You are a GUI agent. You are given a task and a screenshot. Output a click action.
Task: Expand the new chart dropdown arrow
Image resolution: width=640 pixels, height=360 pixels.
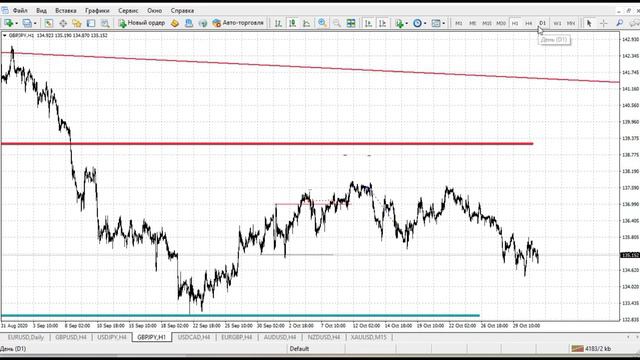(17, 23)
